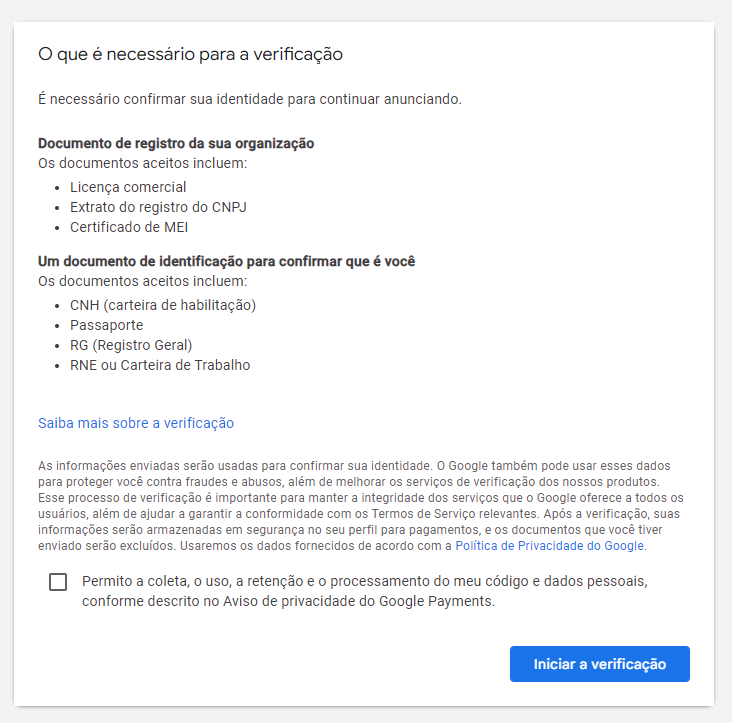Click "Os documentos aceitos incluem" under organization heading

[x=142, y=163]
